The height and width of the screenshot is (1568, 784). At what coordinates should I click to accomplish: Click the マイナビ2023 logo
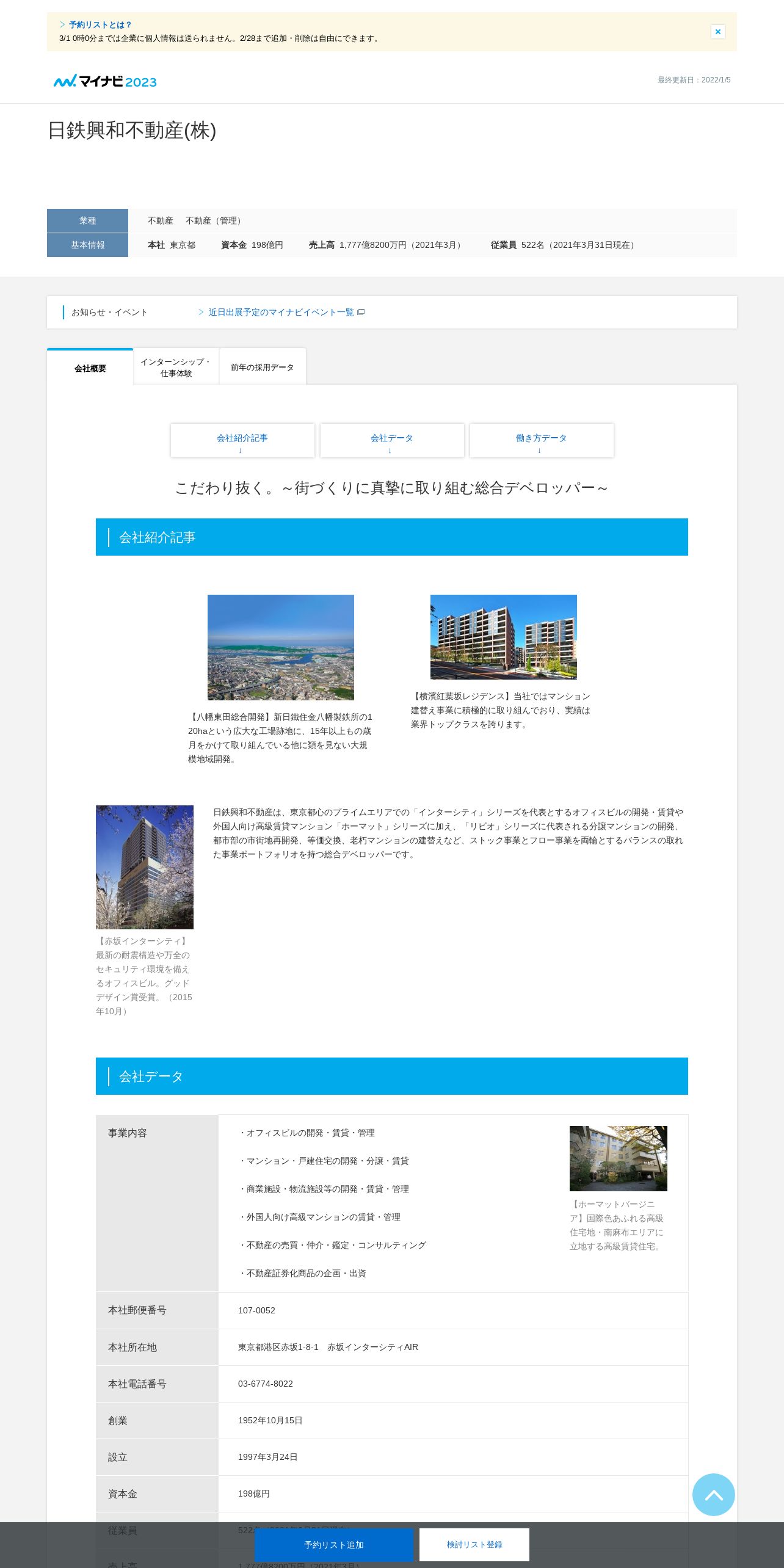[x=105, y=81]
